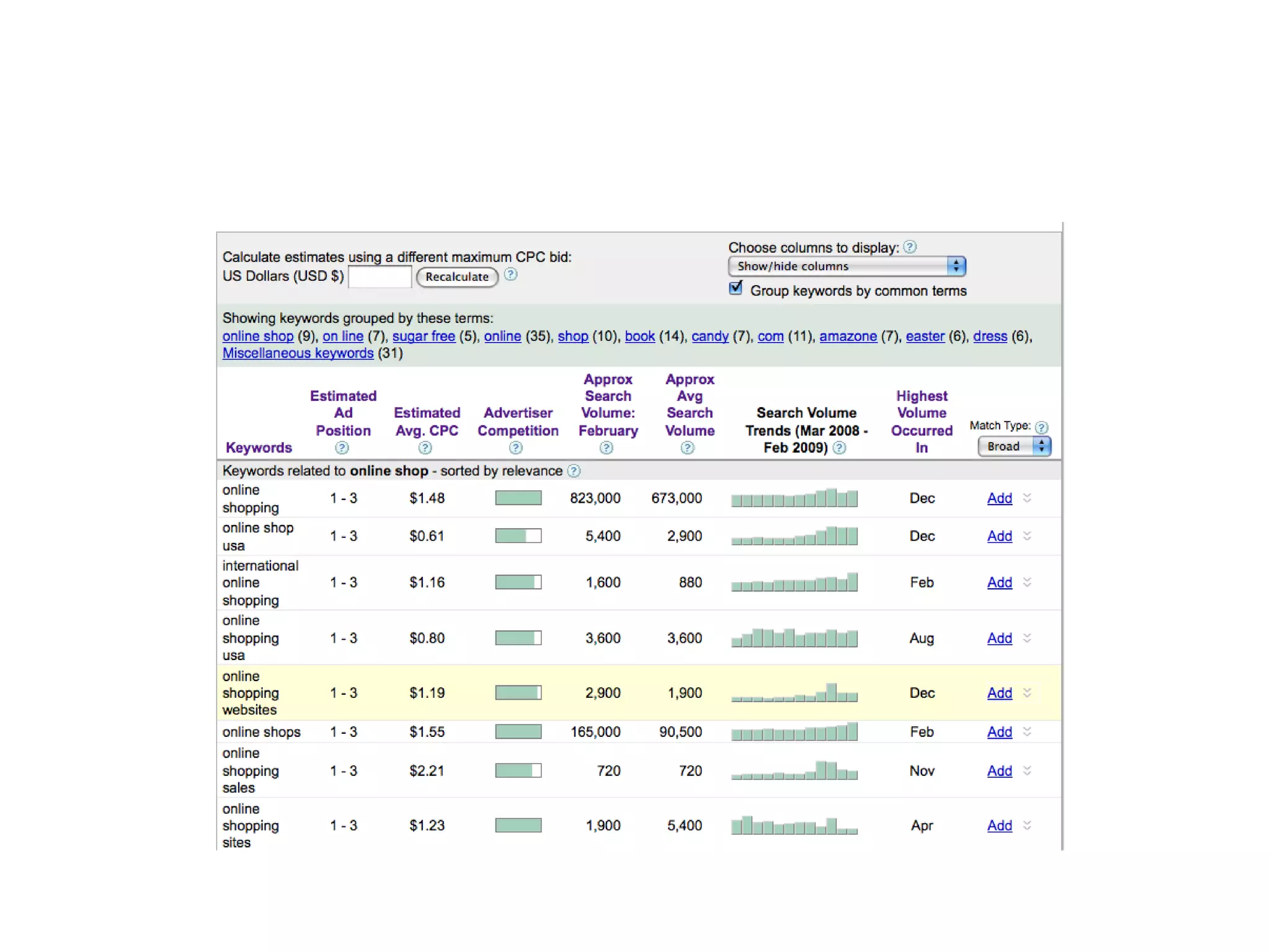1270x952 pixels.
Task: Add the online shopping websites keyword
Action: 999,693
